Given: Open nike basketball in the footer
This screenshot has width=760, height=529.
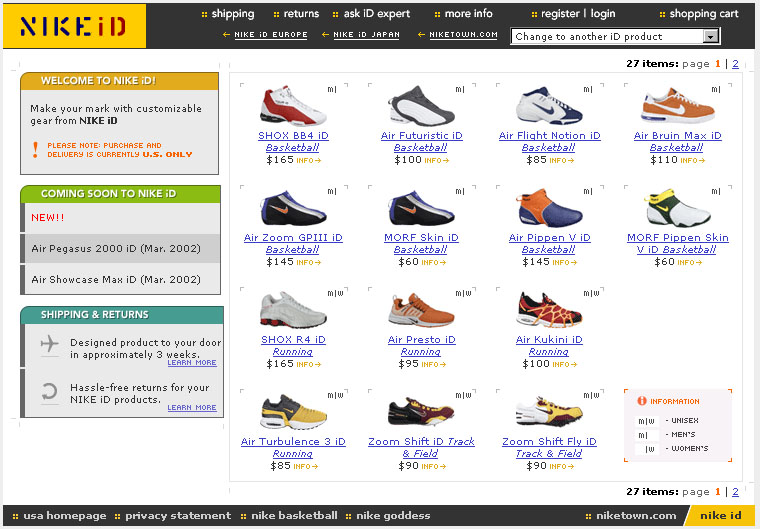Looking at the screenshot, I should 294,516.
